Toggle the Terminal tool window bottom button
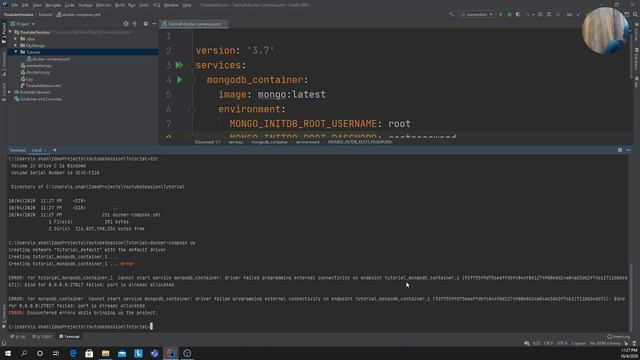Screen dimensions: 640x360 [x=69, y=337]
